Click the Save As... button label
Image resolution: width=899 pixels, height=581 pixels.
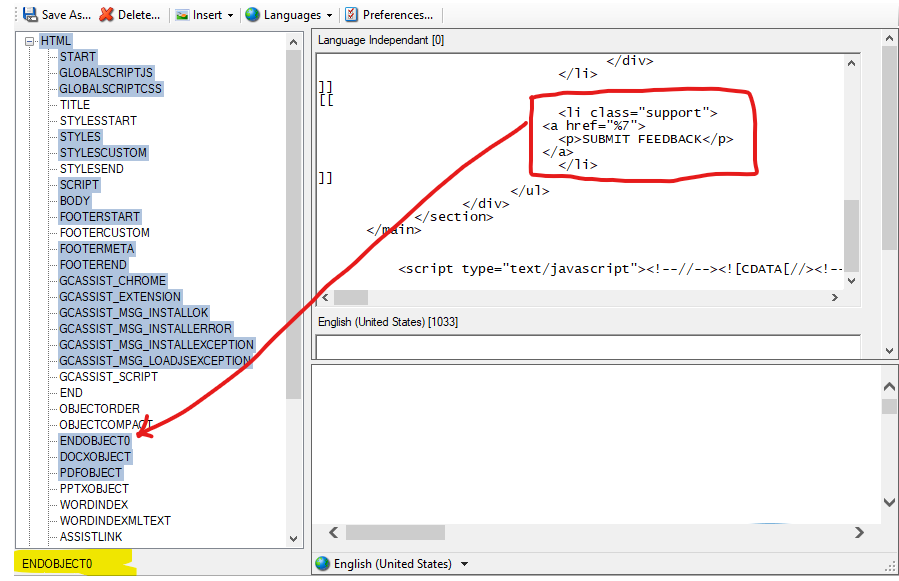point(67,15)
